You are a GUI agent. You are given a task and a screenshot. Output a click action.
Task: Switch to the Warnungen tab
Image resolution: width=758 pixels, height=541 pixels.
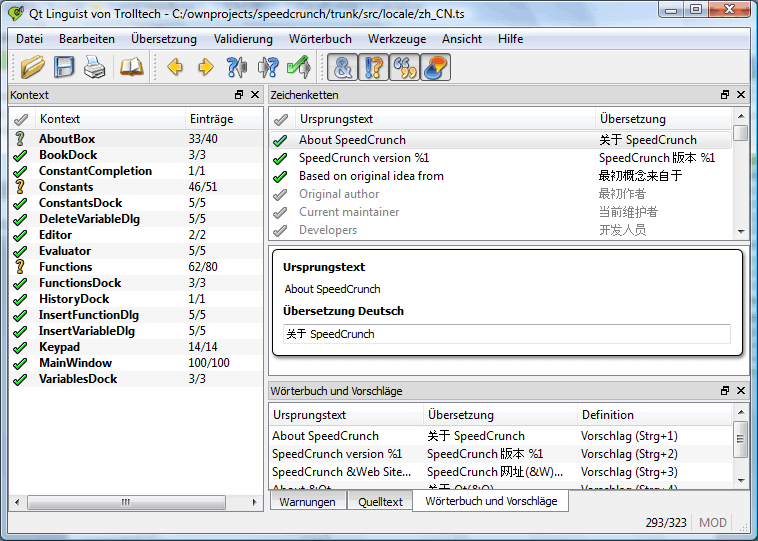click(x=307, y=502)
